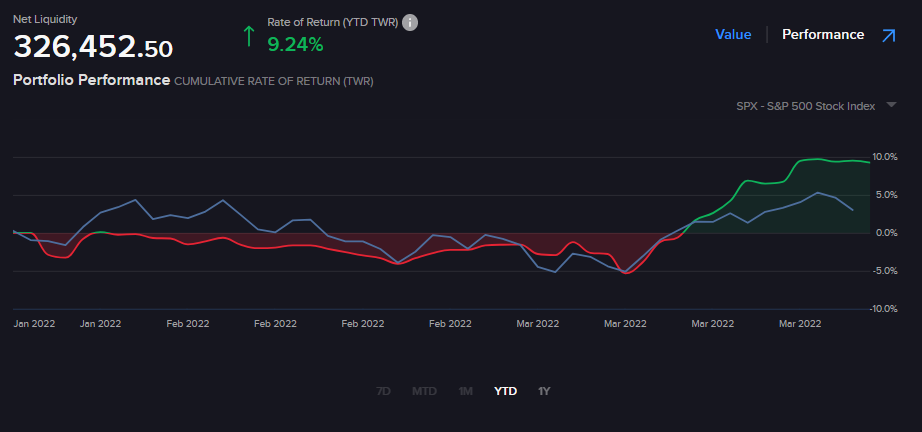
Task: Click the Net Liquidity amount 326,452.50
Action: [93, 47]
